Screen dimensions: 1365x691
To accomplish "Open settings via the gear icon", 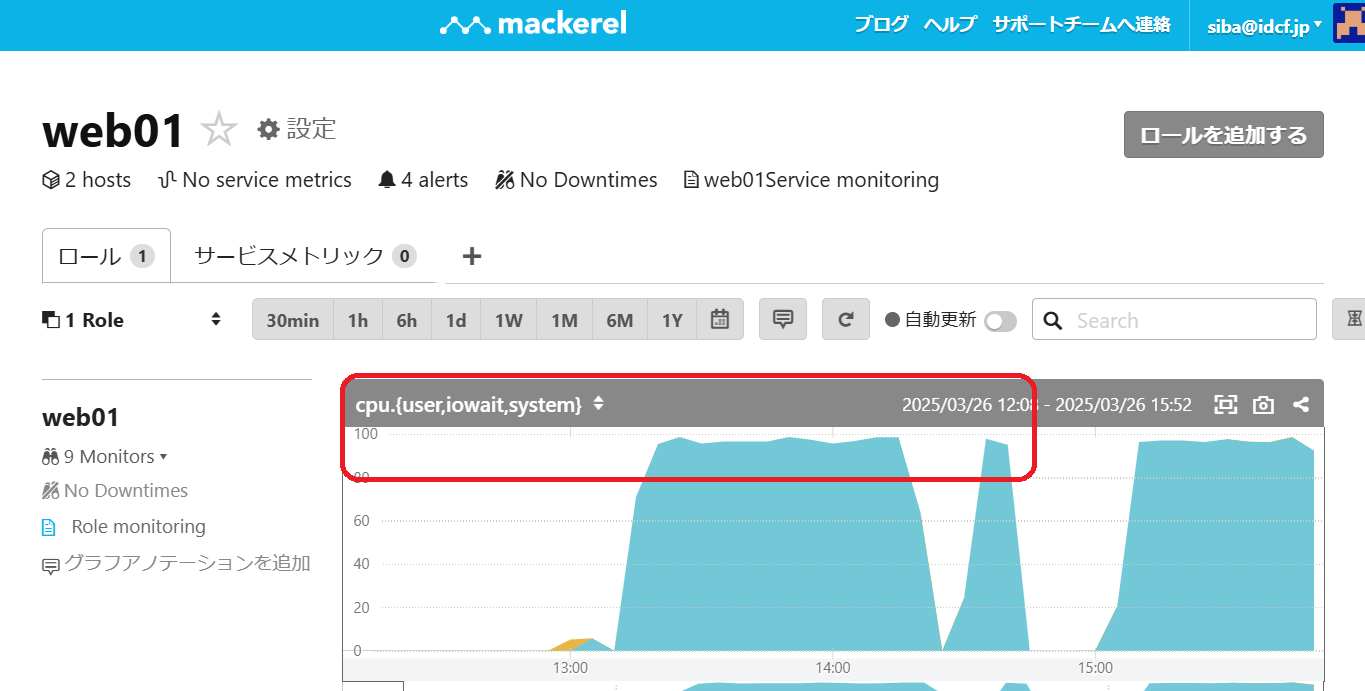I will 268,129.
